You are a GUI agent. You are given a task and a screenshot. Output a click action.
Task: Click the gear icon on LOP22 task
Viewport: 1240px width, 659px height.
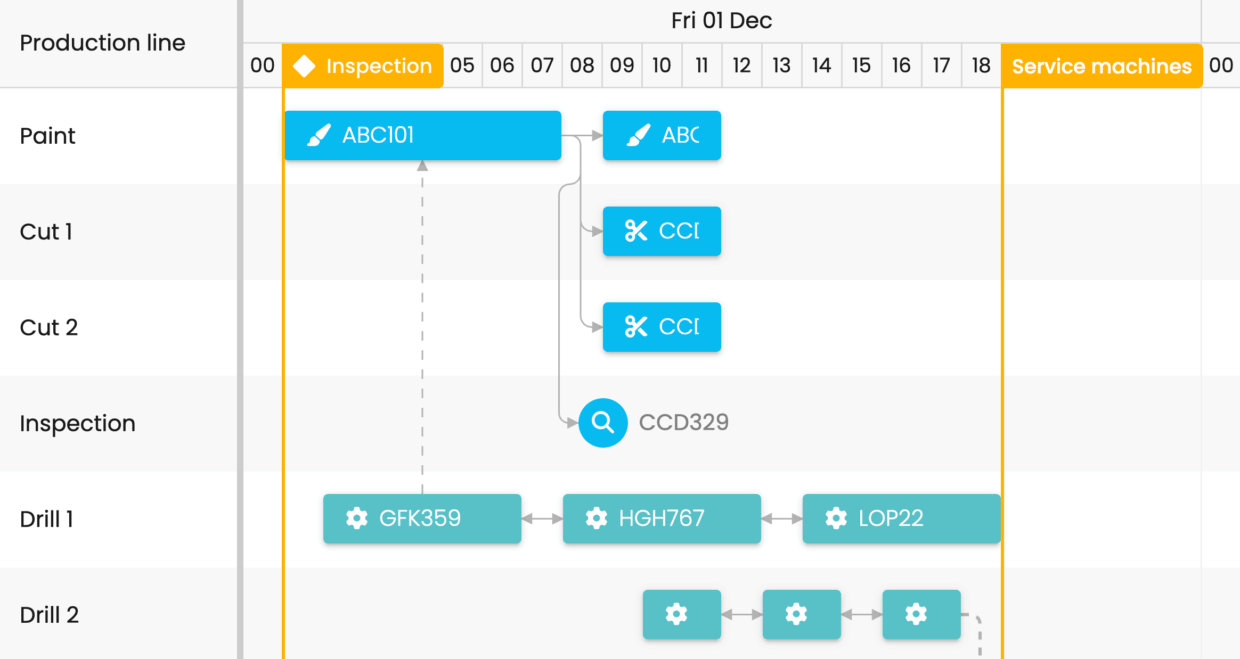pyautogui.click(x=836, y=518)
